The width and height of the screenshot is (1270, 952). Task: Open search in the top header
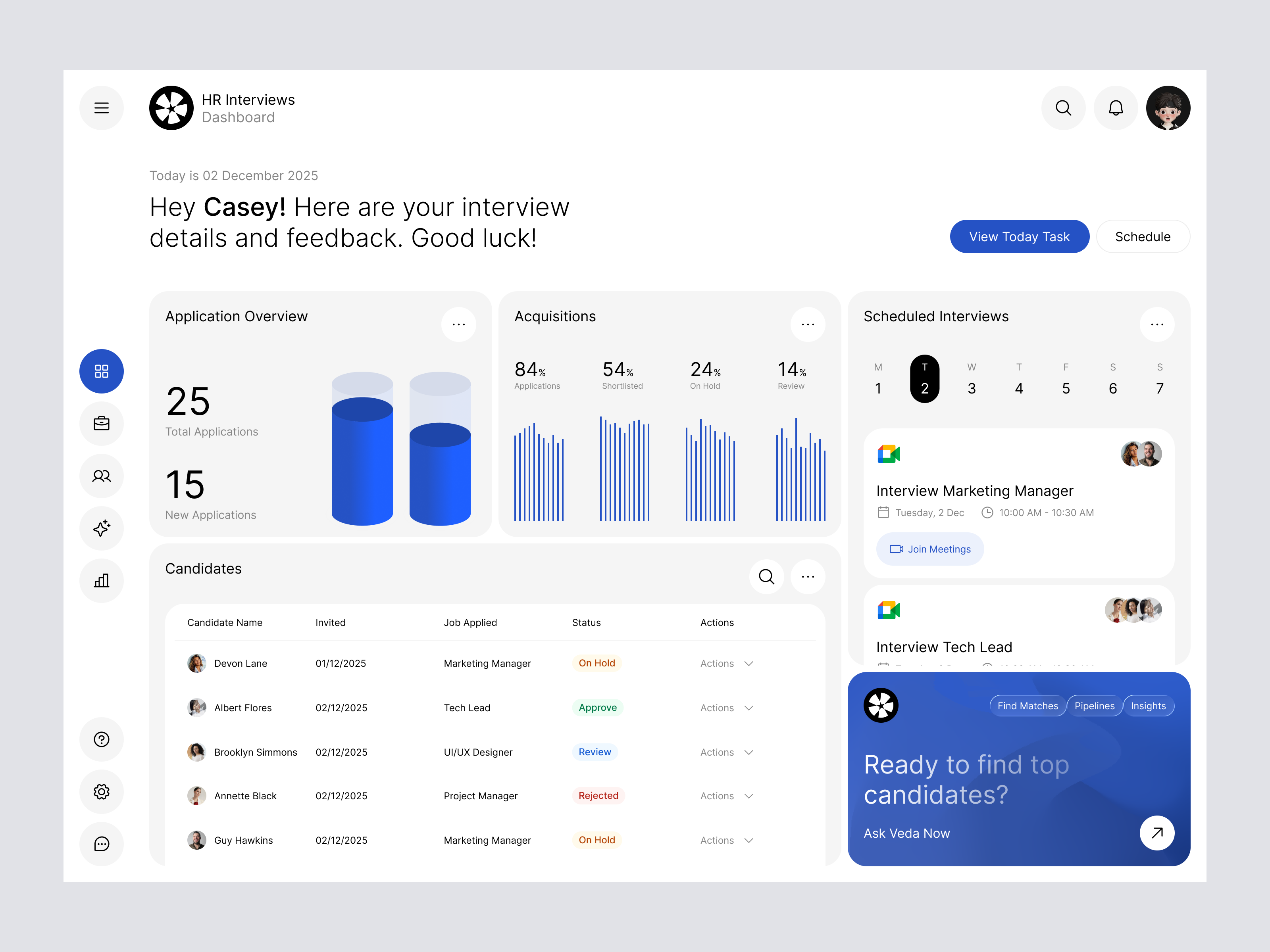(1063, 108)
